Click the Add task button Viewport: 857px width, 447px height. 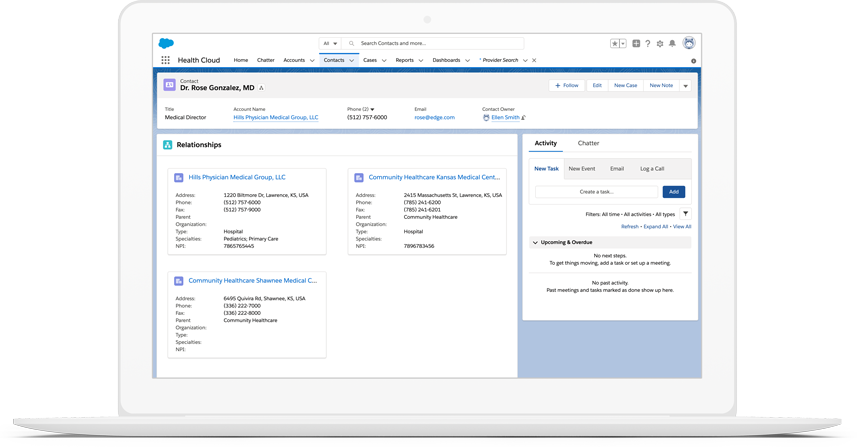pos(674,192)
